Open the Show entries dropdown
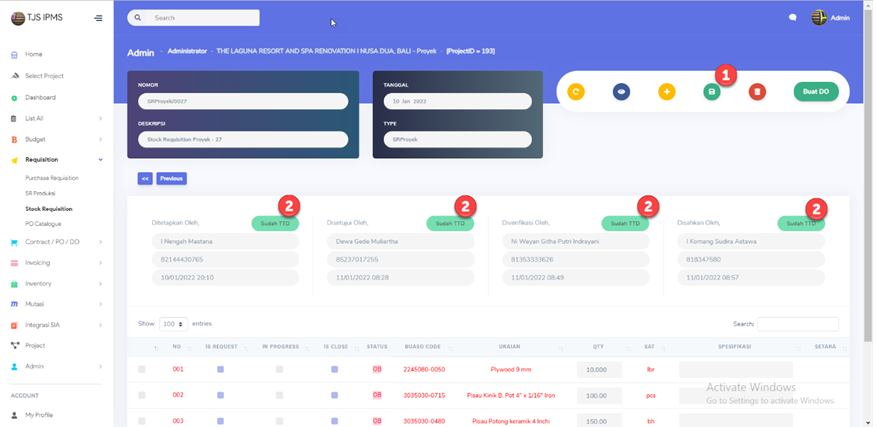The height and width of the screenshot is (427, 877). (174, 324)
